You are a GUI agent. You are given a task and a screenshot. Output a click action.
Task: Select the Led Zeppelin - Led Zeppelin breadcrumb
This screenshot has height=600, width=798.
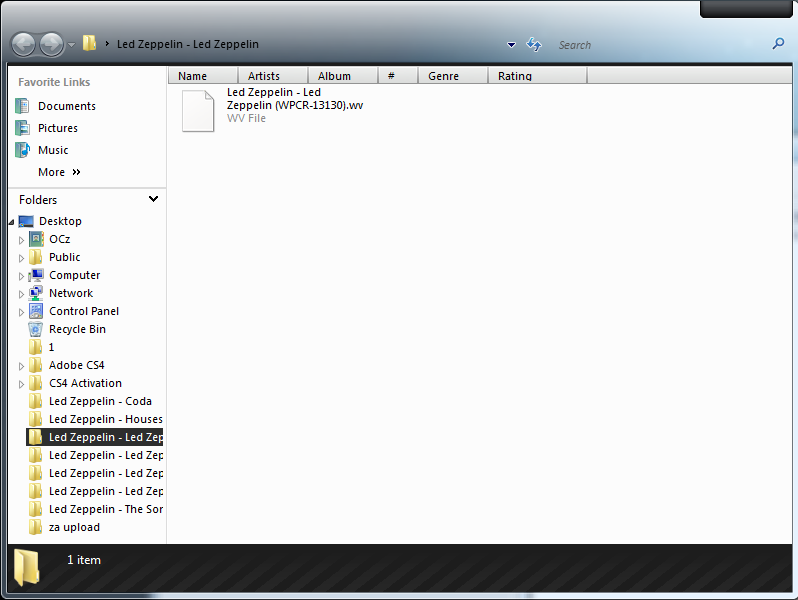coord(188,44)
